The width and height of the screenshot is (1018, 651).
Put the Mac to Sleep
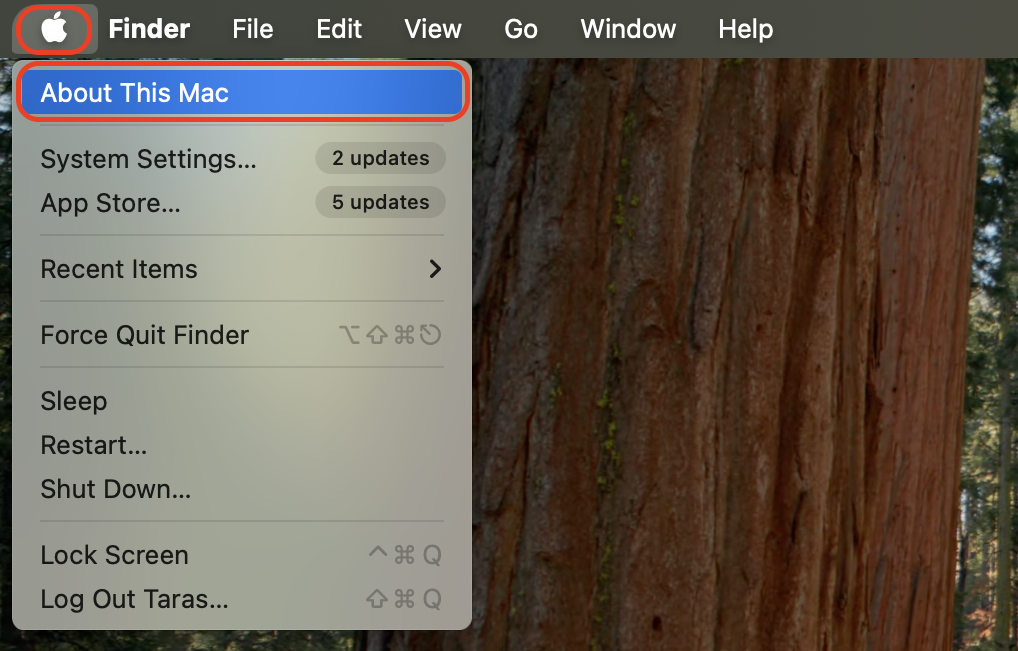73,401
